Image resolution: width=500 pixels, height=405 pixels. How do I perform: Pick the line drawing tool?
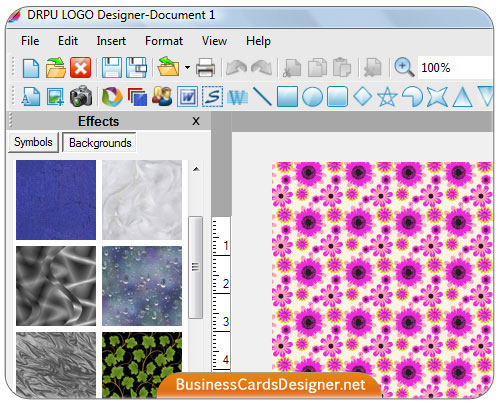pyautogui.click(x=262, y=97)
